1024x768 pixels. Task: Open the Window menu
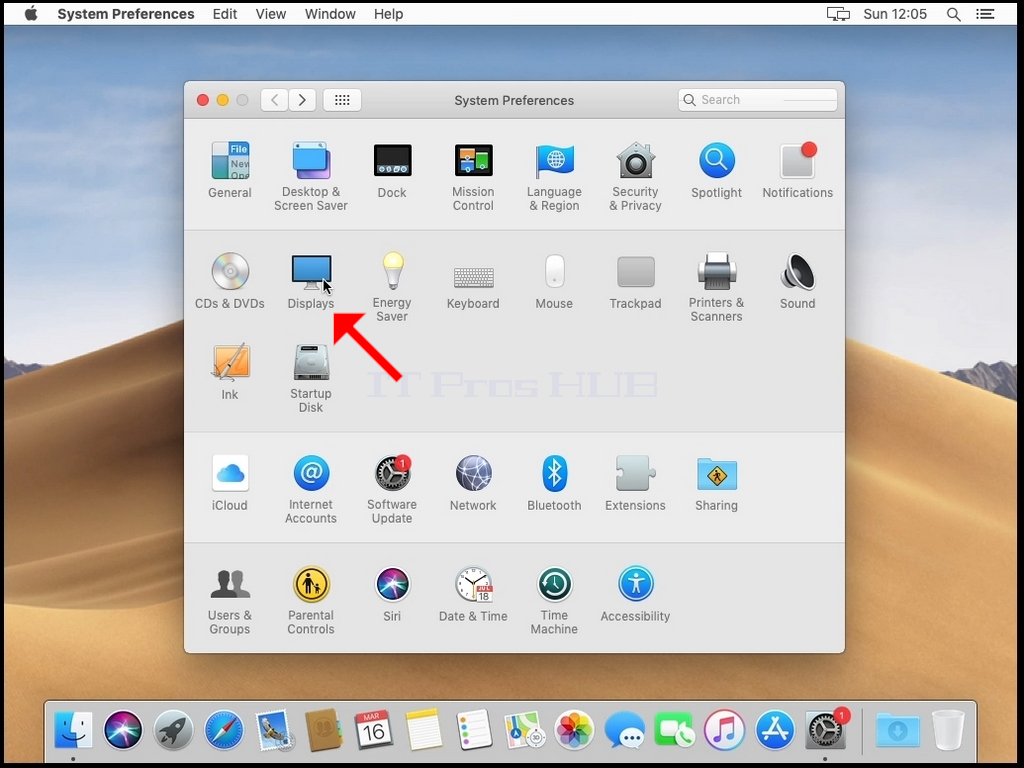click(330, 14)
